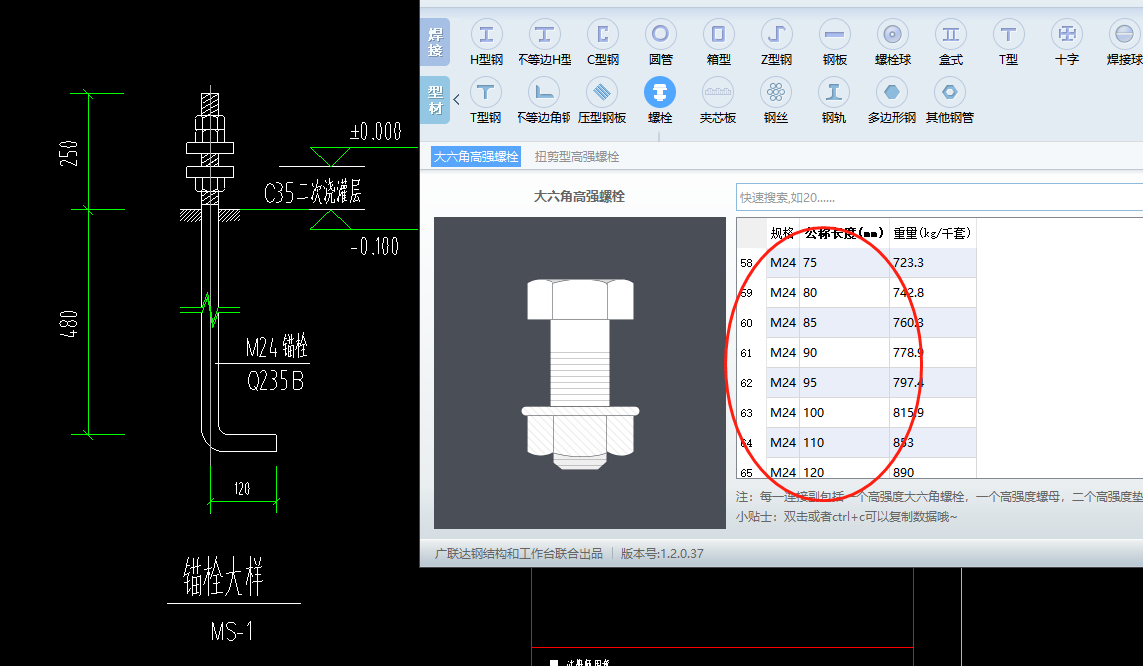The image size is (1143, 666).
Task: Choose the Z型钢 icon
Action: pos(776,34)
